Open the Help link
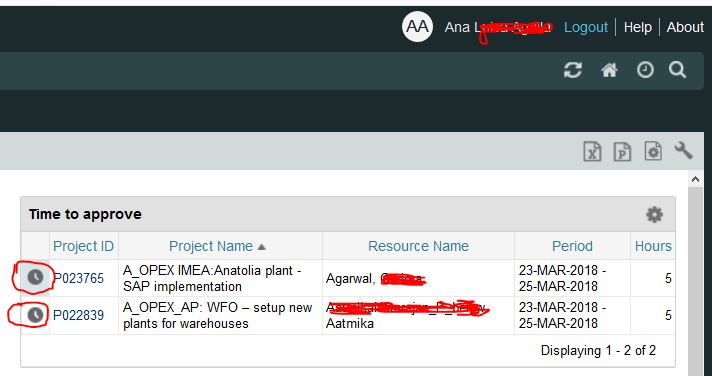712x376 pixels. coord(638,27)
